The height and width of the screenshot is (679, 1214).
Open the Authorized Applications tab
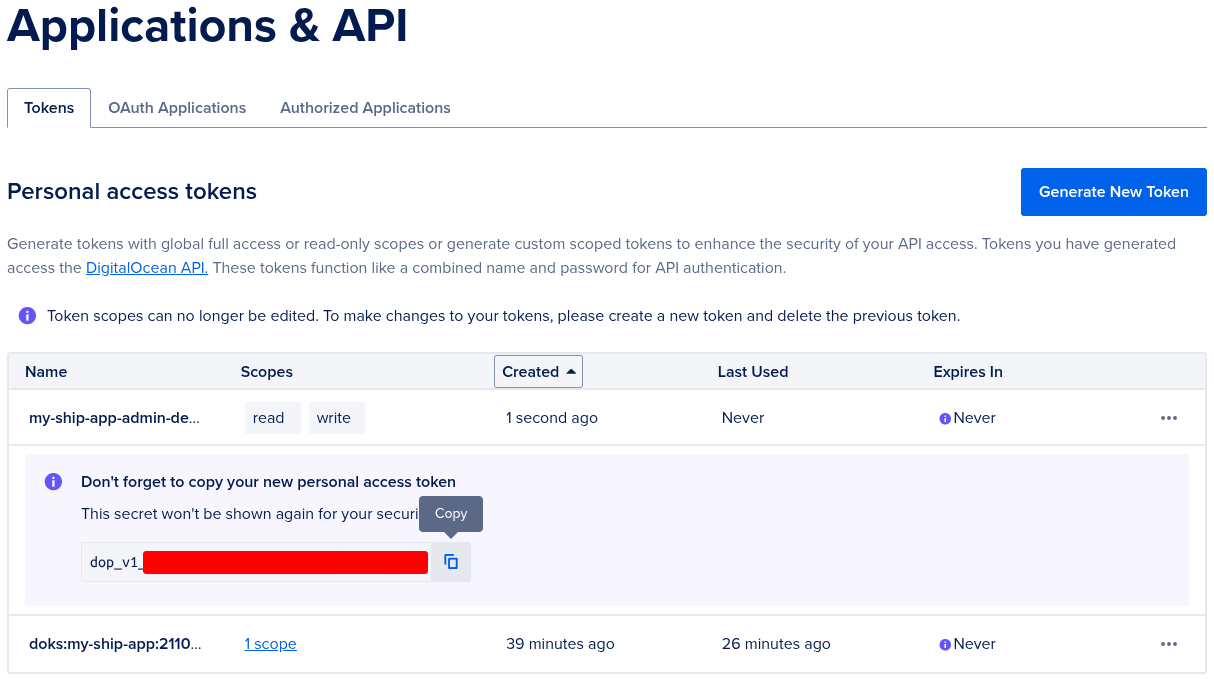pos(365,108)
